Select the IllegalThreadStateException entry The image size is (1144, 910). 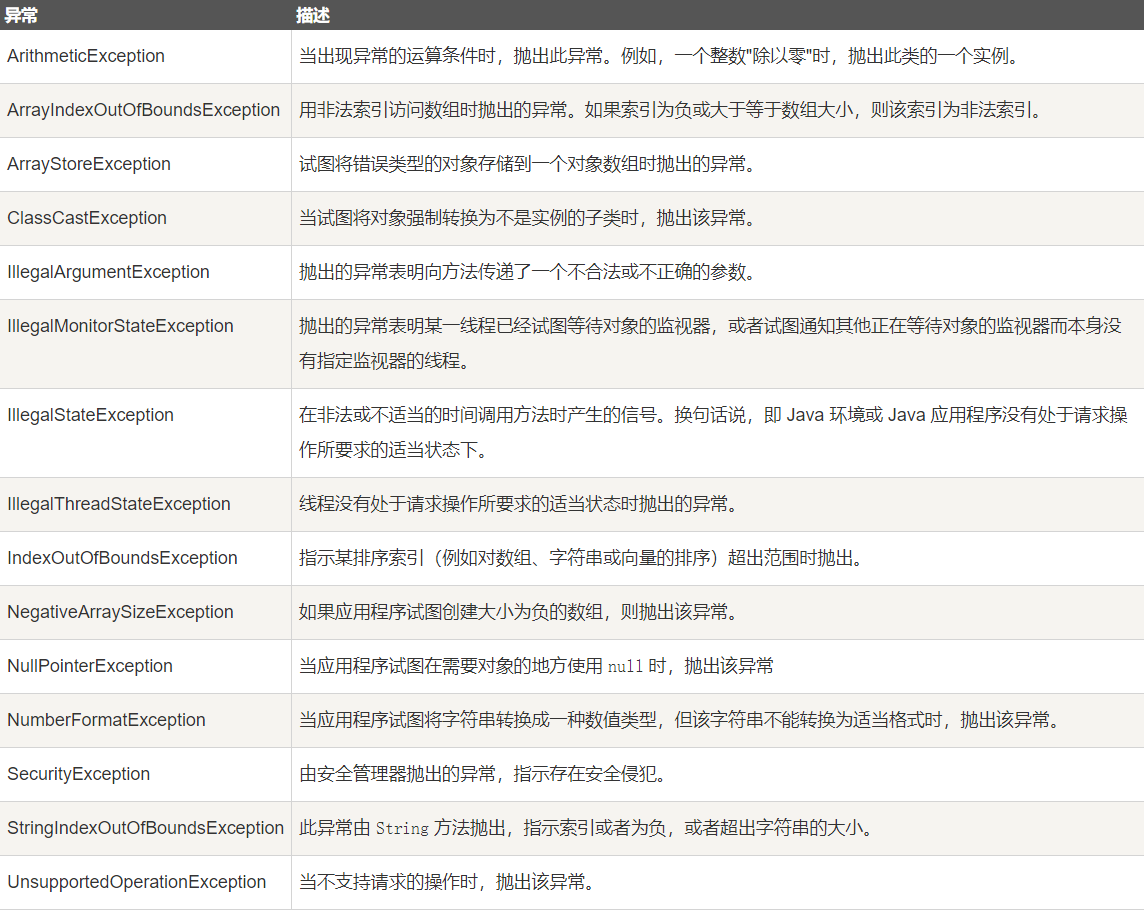pos(119,504)
